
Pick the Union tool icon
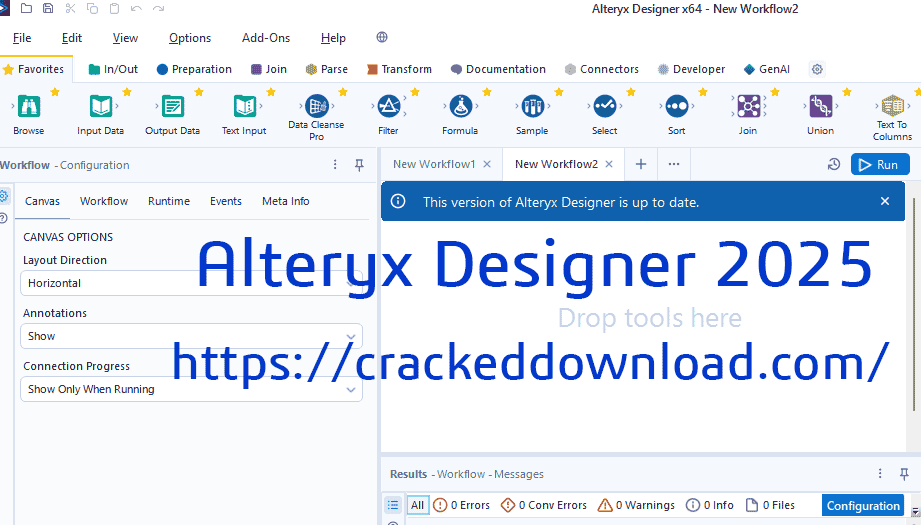pos(820,106)
